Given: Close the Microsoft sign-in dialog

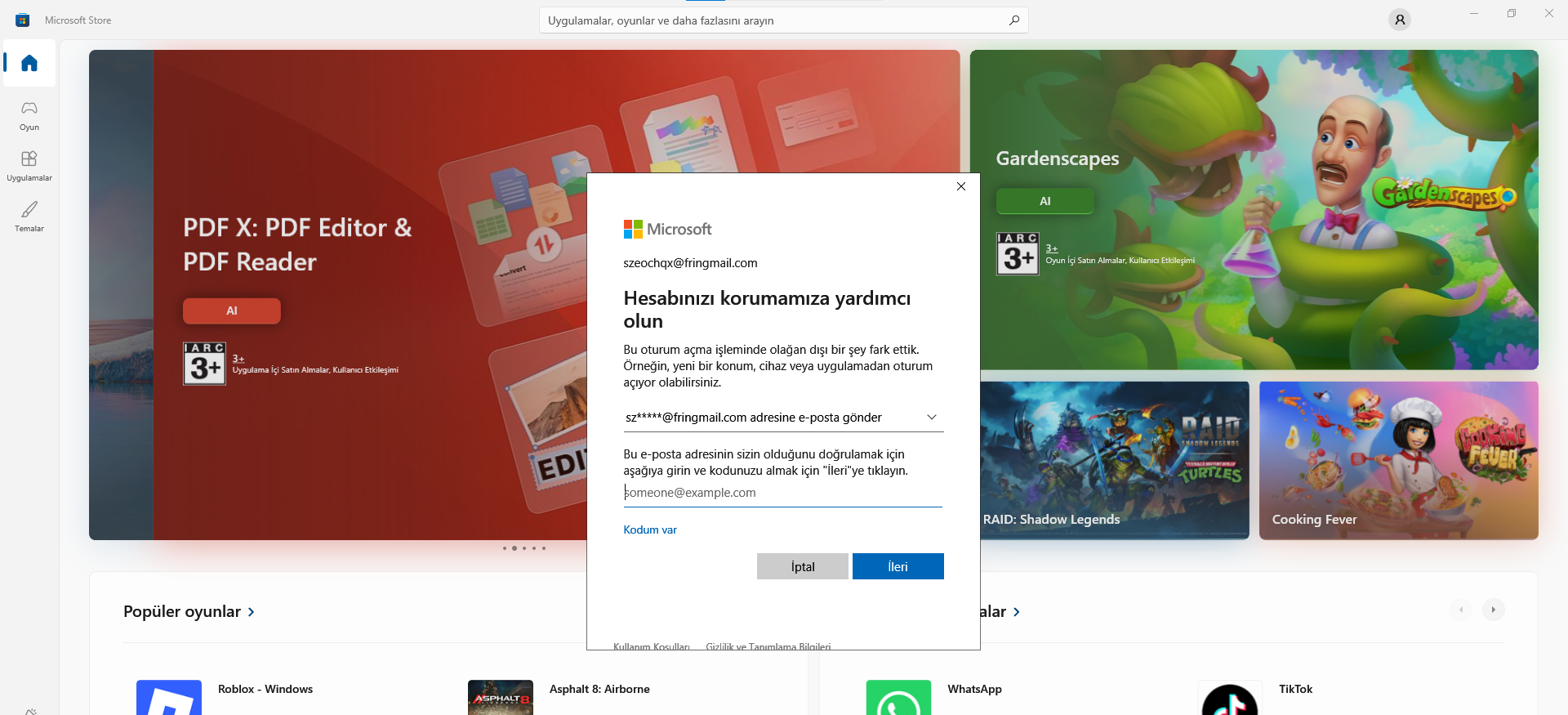Looking at the screenshot, I should click(961, 186).
